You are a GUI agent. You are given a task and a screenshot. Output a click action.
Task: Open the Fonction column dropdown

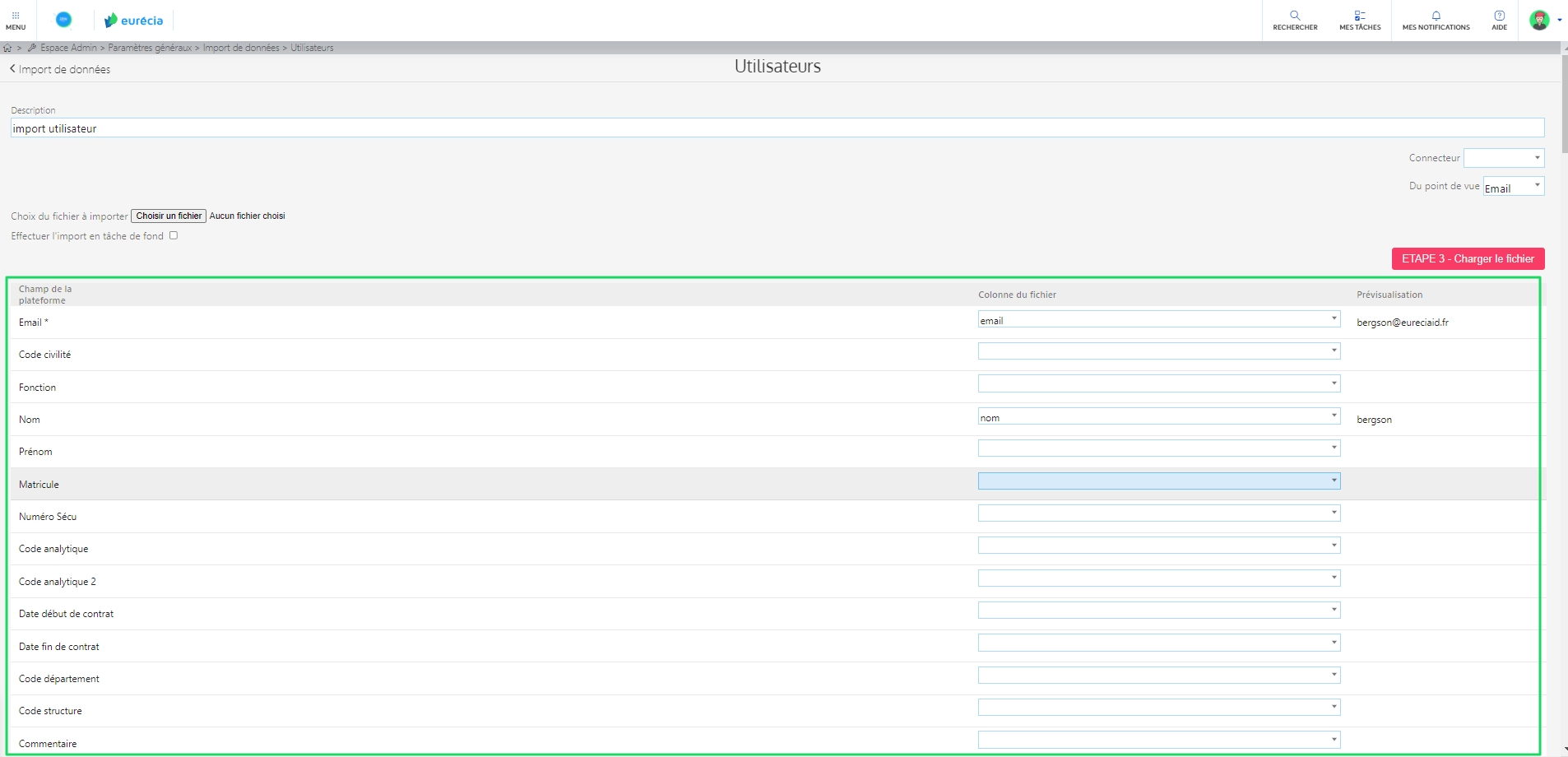[1159, 383]
